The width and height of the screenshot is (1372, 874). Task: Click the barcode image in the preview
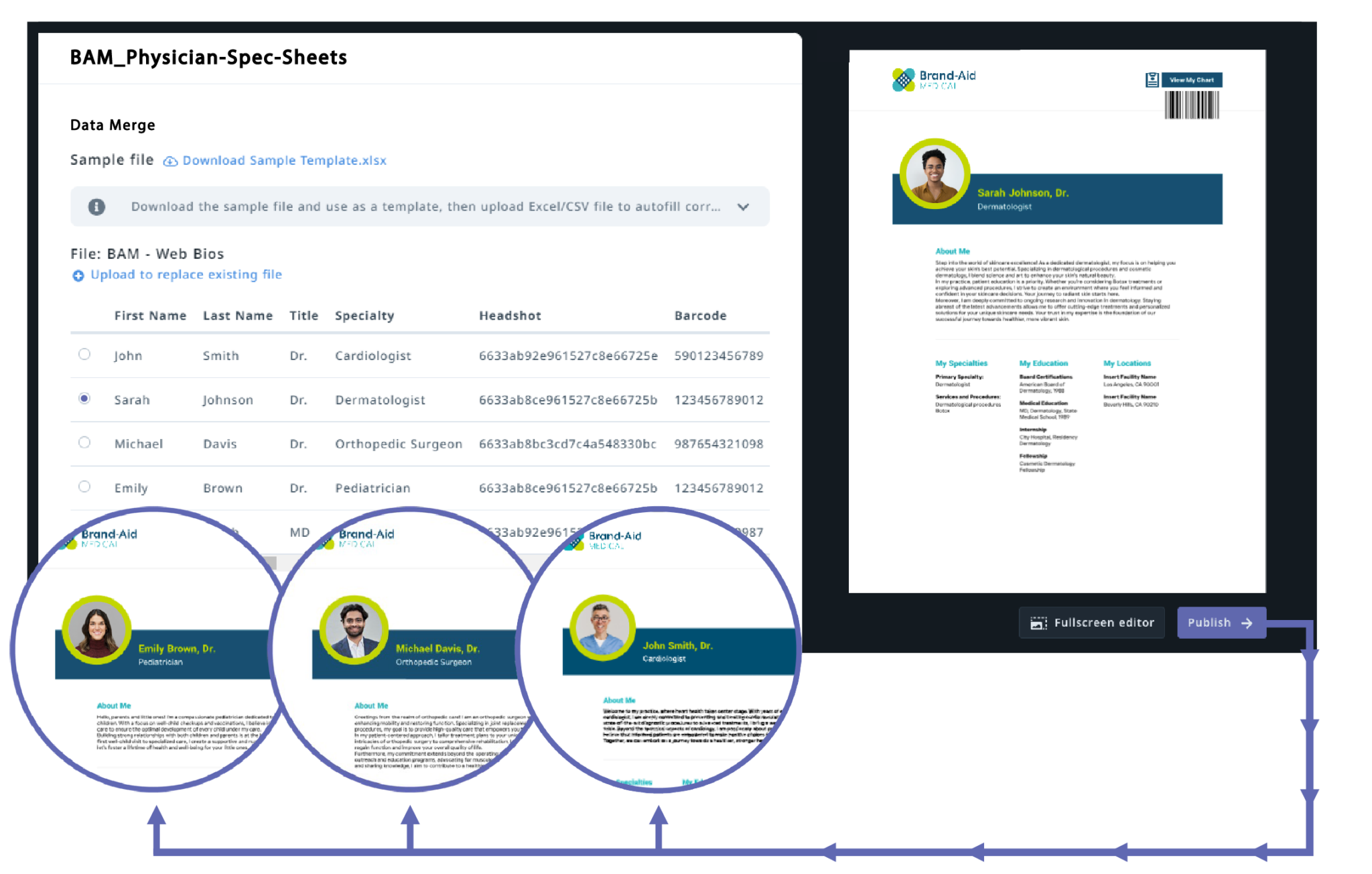pyautogui.click(x=1191, y=105)
